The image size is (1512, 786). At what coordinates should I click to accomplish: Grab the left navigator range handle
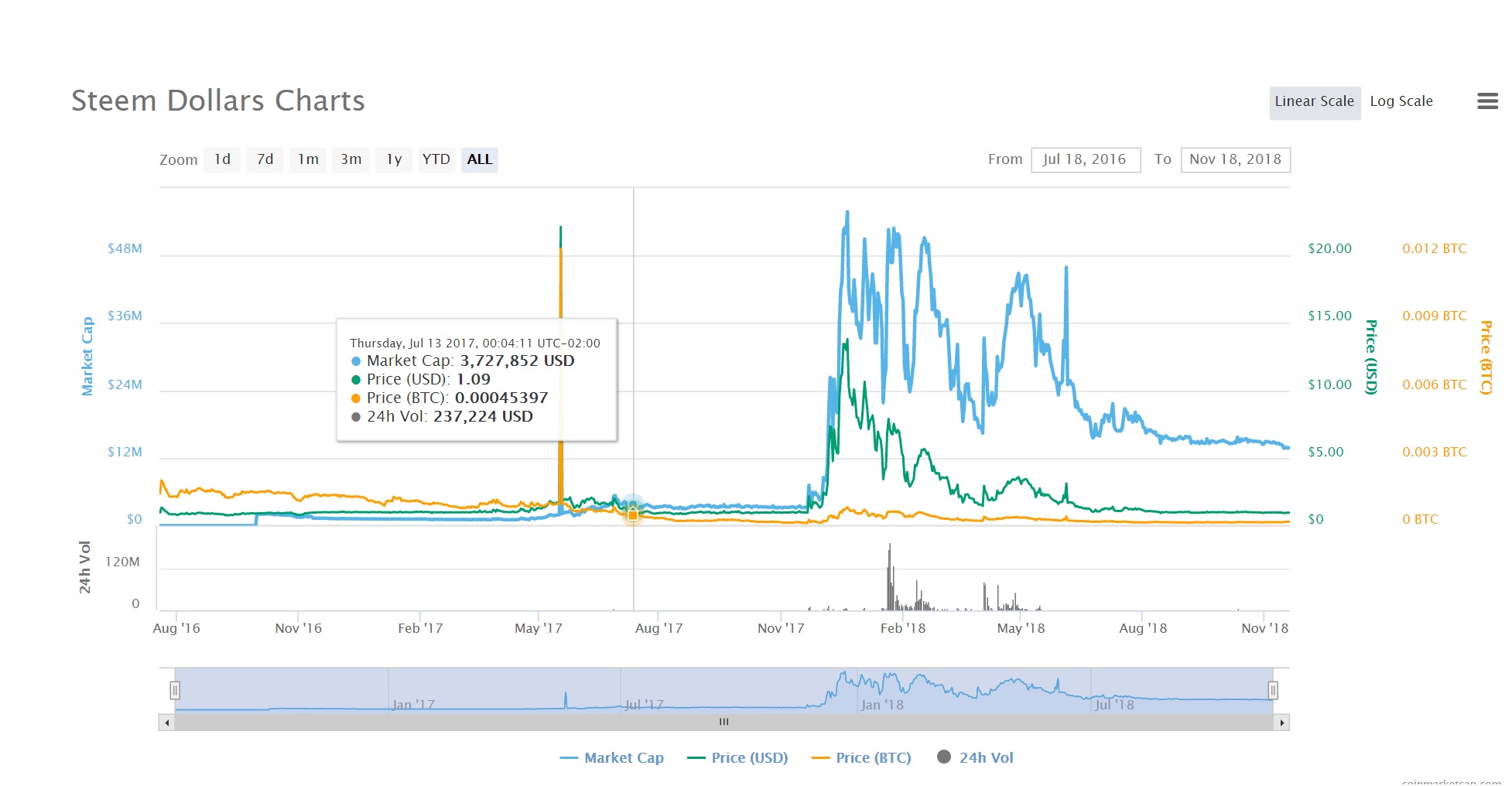(x=175, y=690)
